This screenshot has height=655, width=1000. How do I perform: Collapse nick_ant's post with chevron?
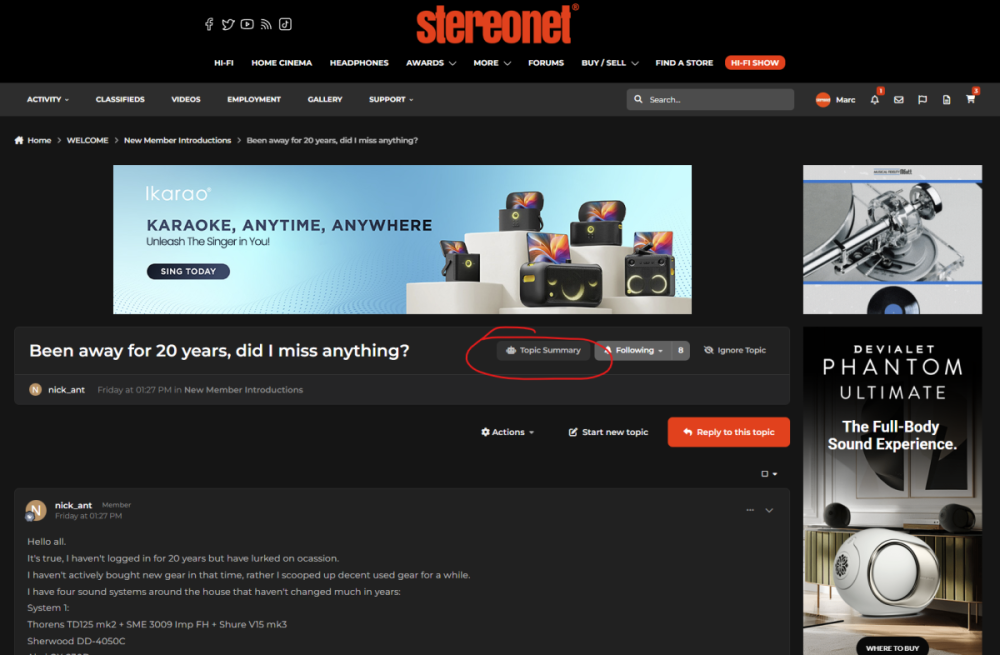(x=769, y=510)
